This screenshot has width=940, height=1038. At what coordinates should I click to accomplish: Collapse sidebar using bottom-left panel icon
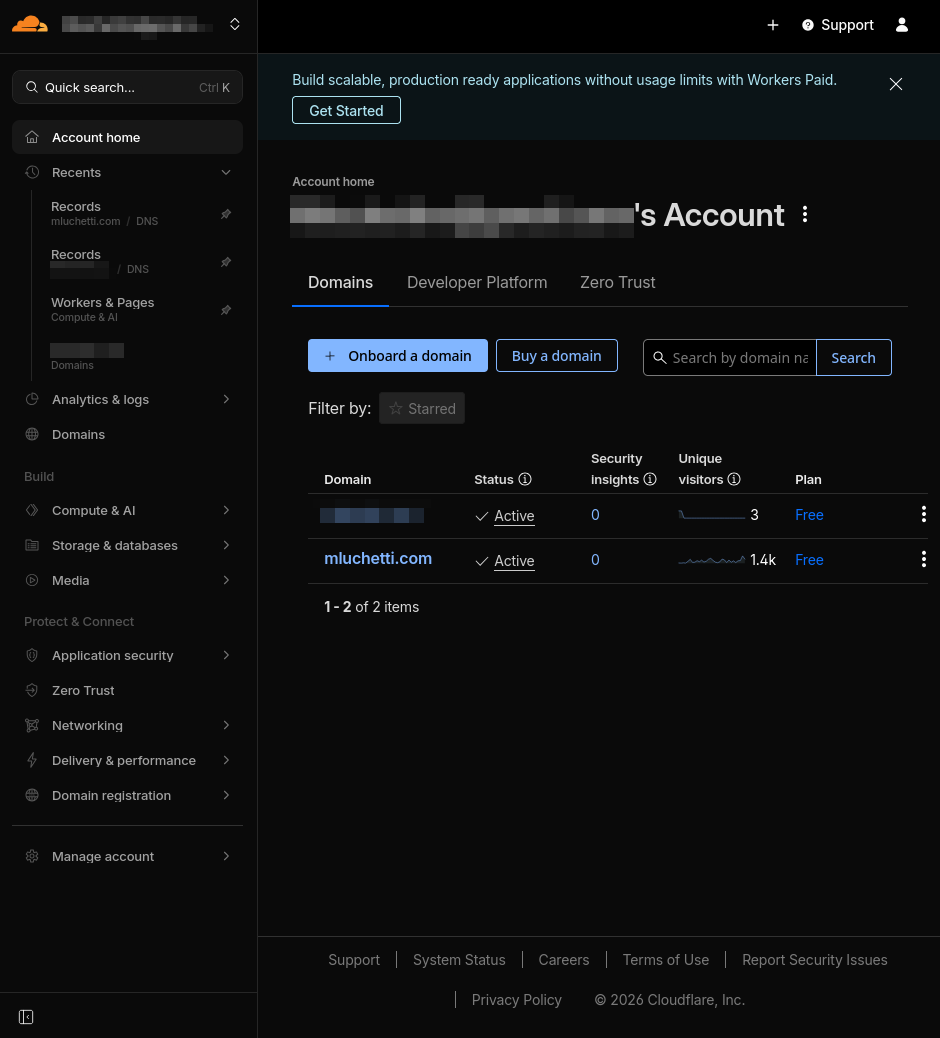27,1017
